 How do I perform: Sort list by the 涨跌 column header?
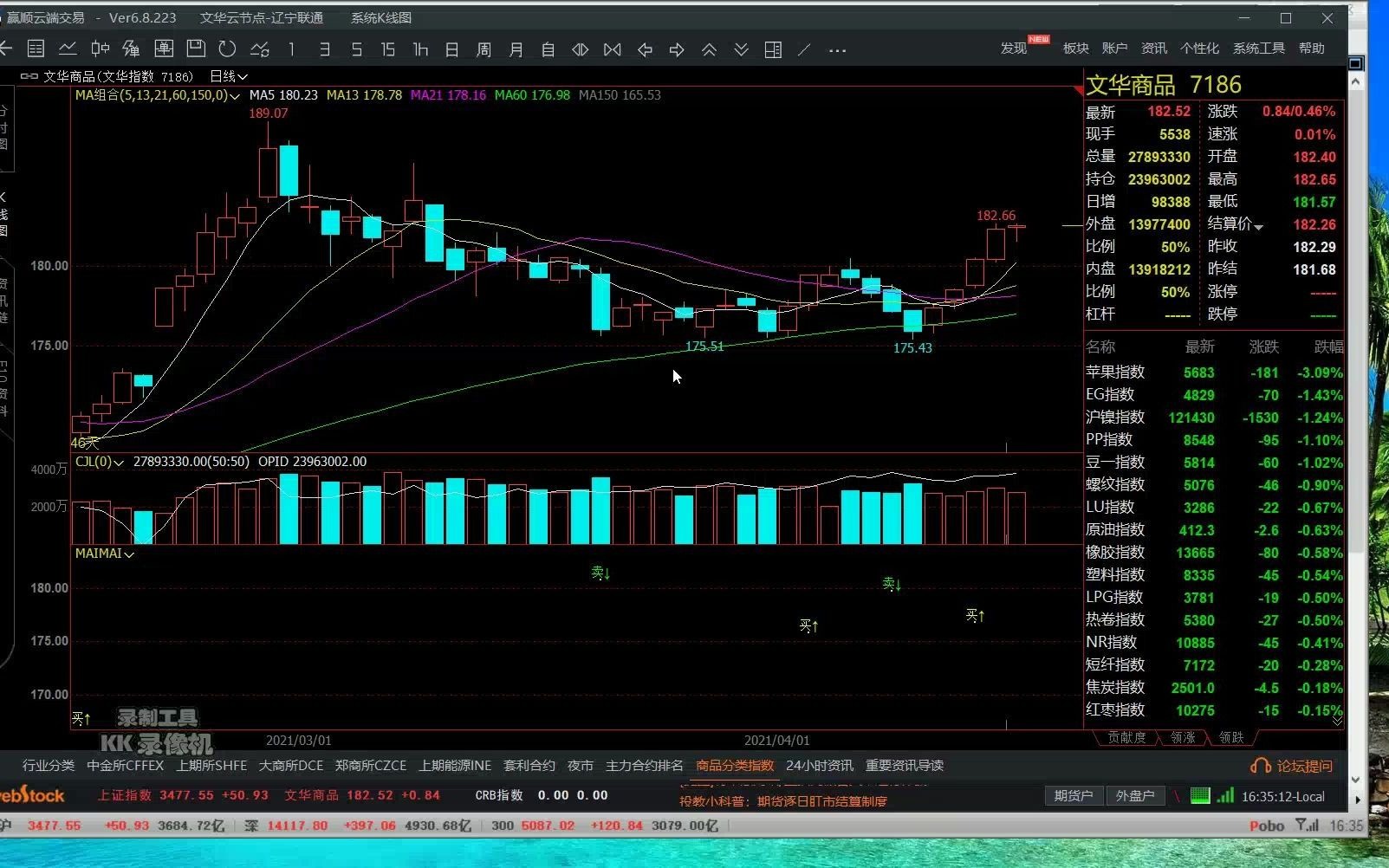1263,347
